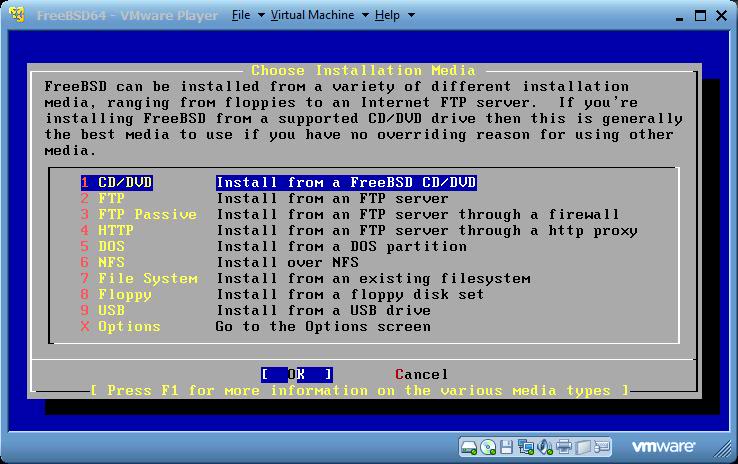Close the VMware Player window
The height and width of the screenshot is (464, 738).
pyautogui.click(x=721, y=16)
